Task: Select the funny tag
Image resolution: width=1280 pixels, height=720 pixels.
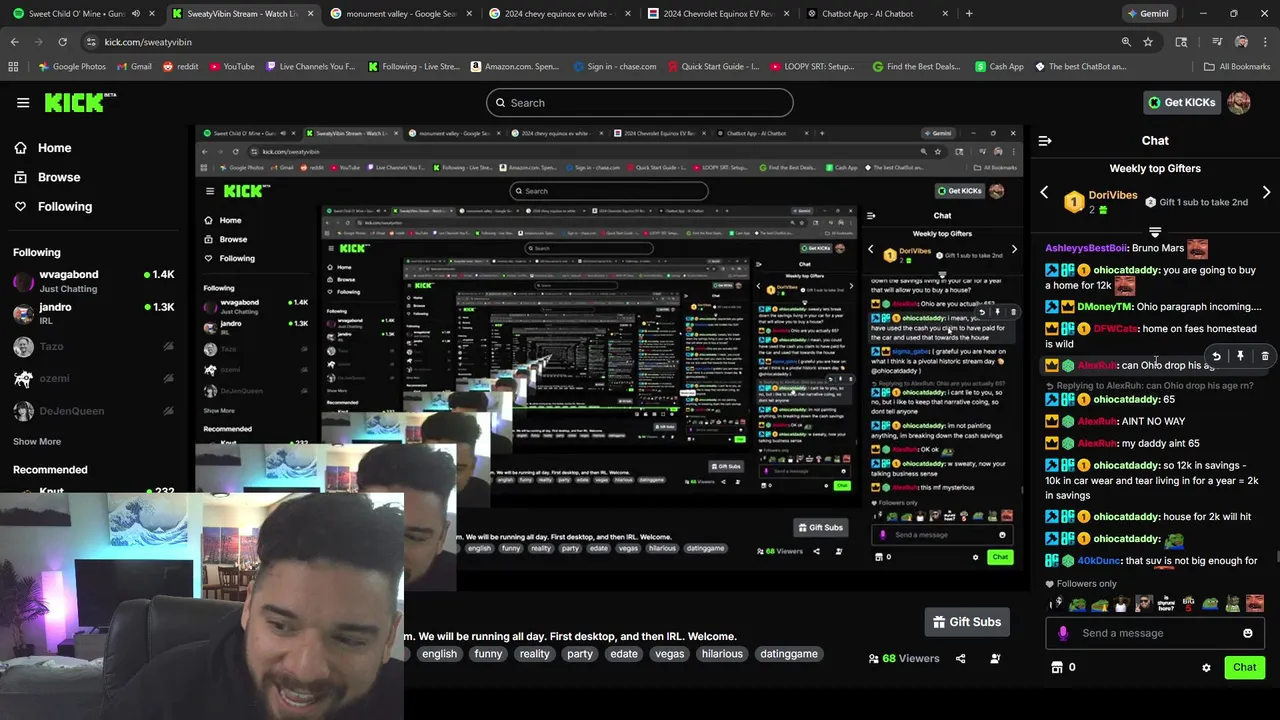Action: 489,654
